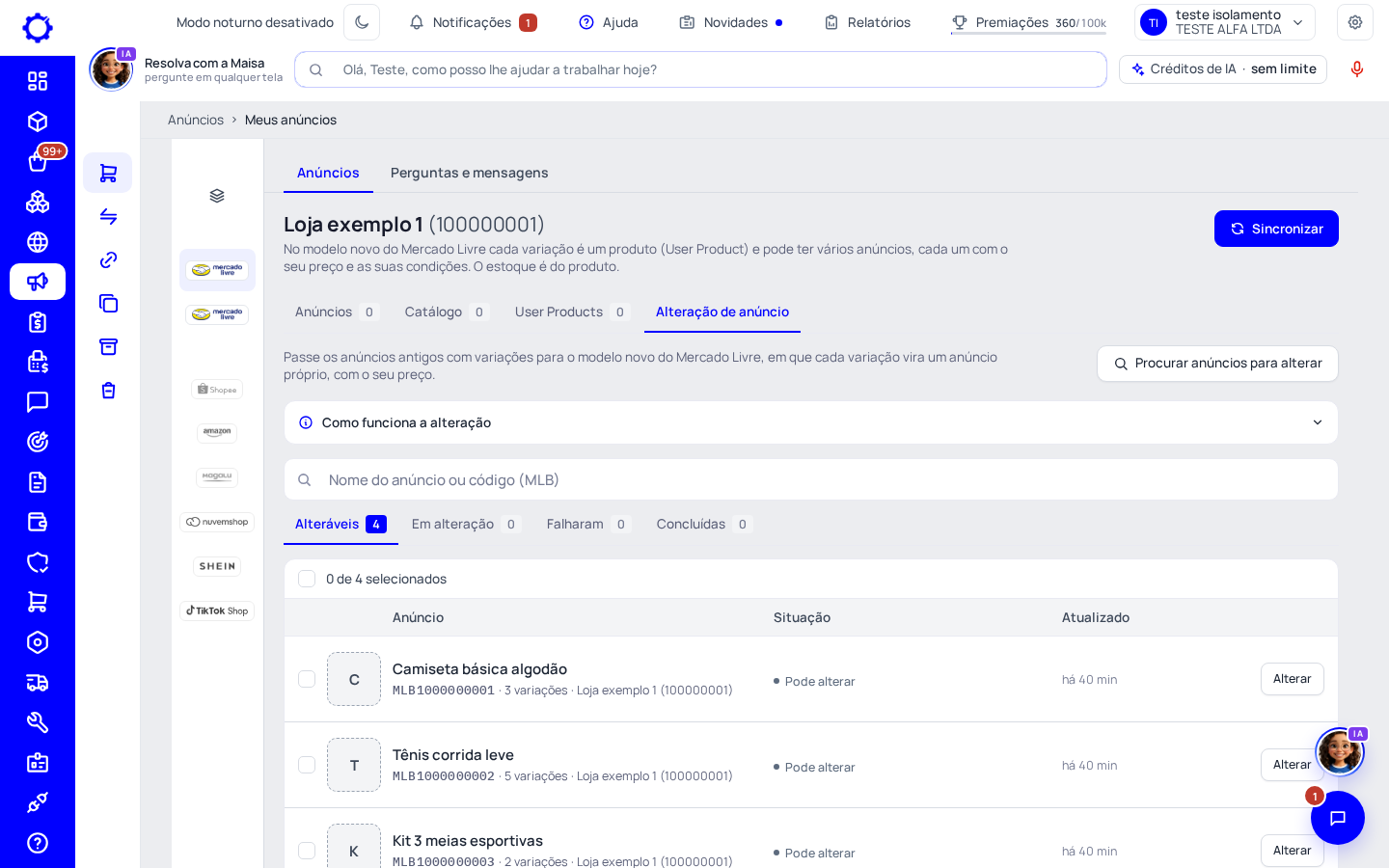Screen dimensions: 1389x868
Task: Open the megaphone Anúncios sidebar icon
Action: click(x=38, y=282)
